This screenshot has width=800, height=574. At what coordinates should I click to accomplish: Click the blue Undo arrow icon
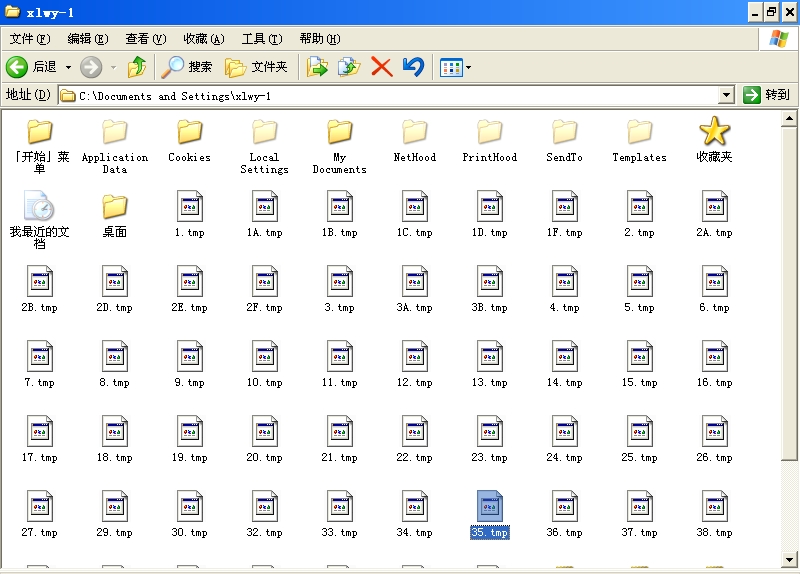click(413, 67)
